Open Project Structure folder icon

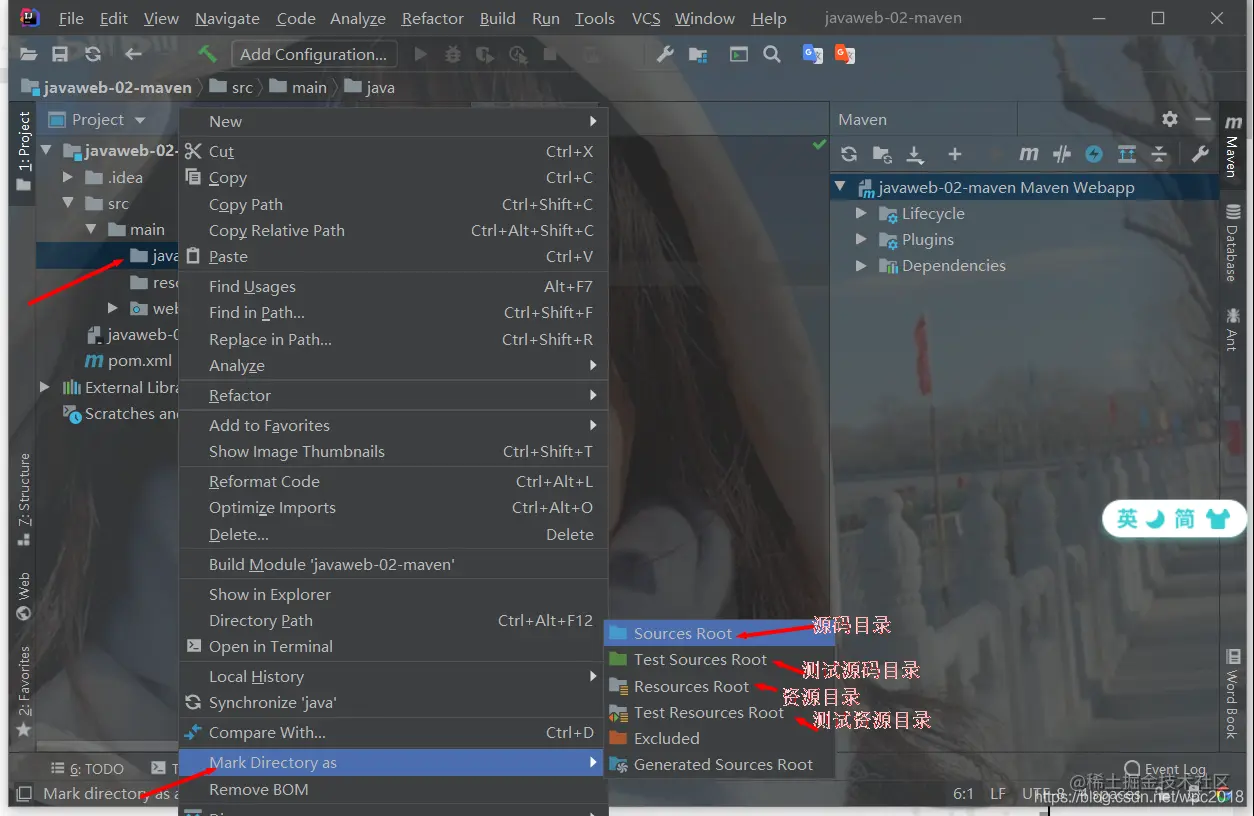[698, 55]
